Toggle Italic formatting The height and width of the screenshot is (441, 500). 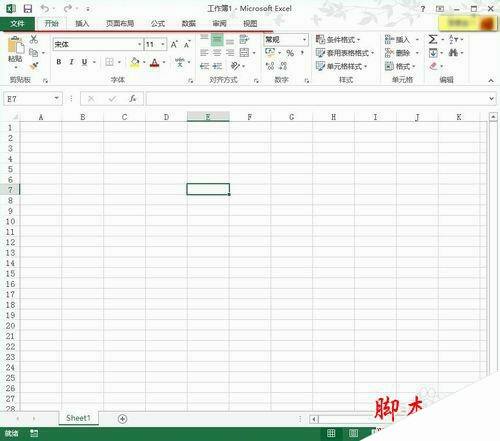coord(71,62)
